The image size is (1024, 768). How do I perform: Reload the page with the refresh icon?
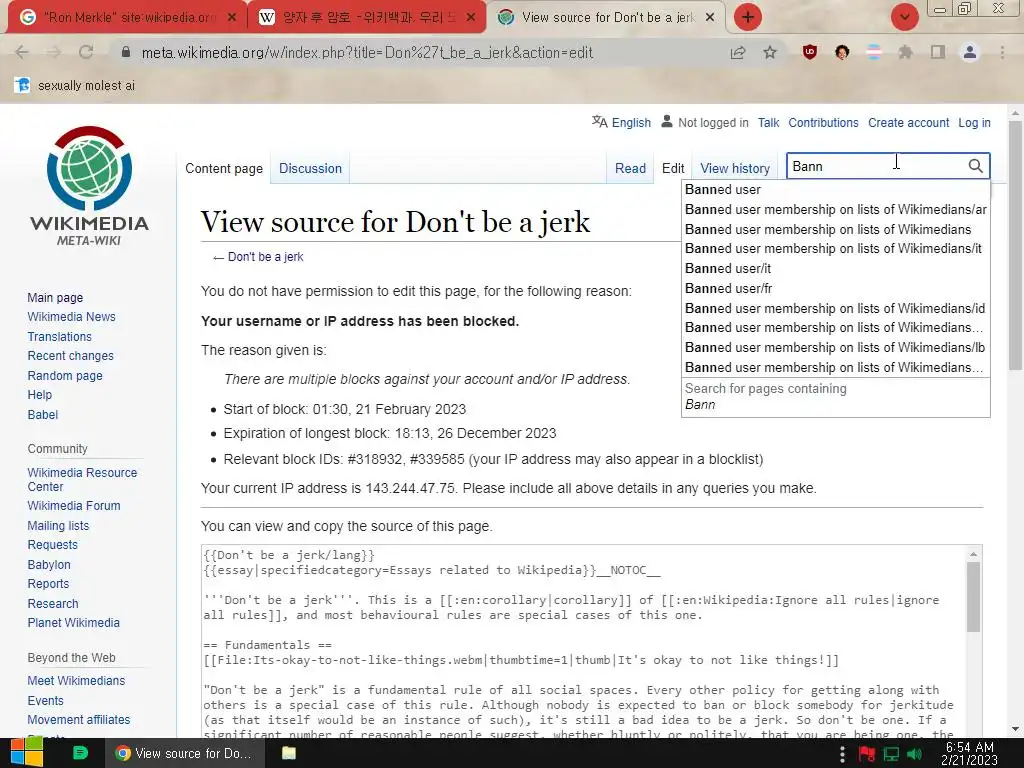(x=86, y=52)
